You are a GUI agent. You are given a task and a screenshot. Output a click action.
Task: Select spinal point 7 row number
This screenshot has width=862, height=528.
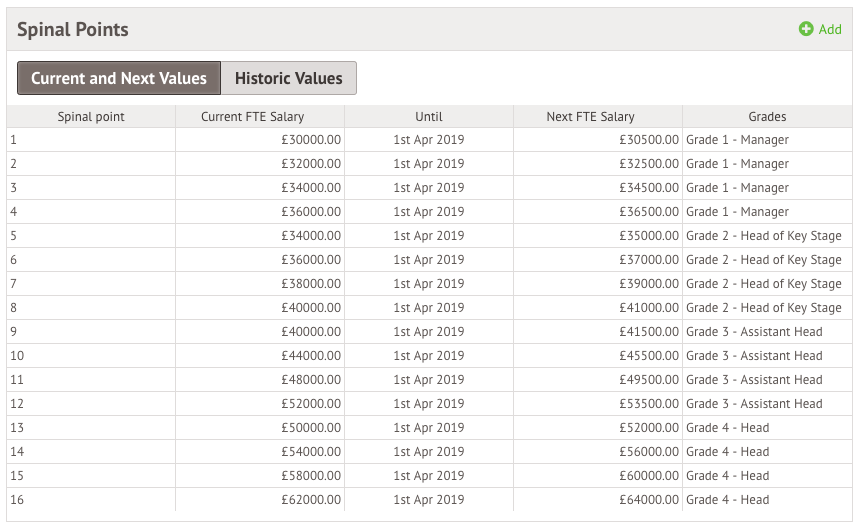(x=13, y=284)
